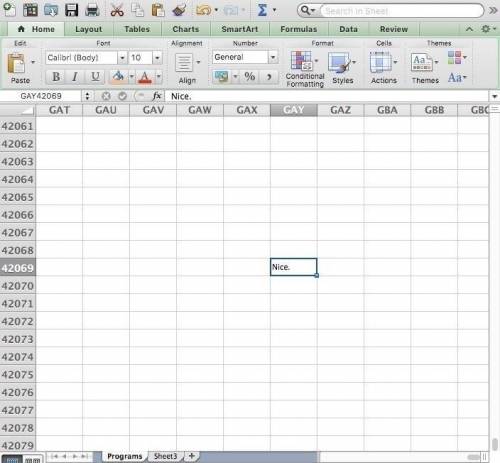Viewport: 500px width, 463px height.
Task: Click the Search in Sheet field
Action: point(402,11)
